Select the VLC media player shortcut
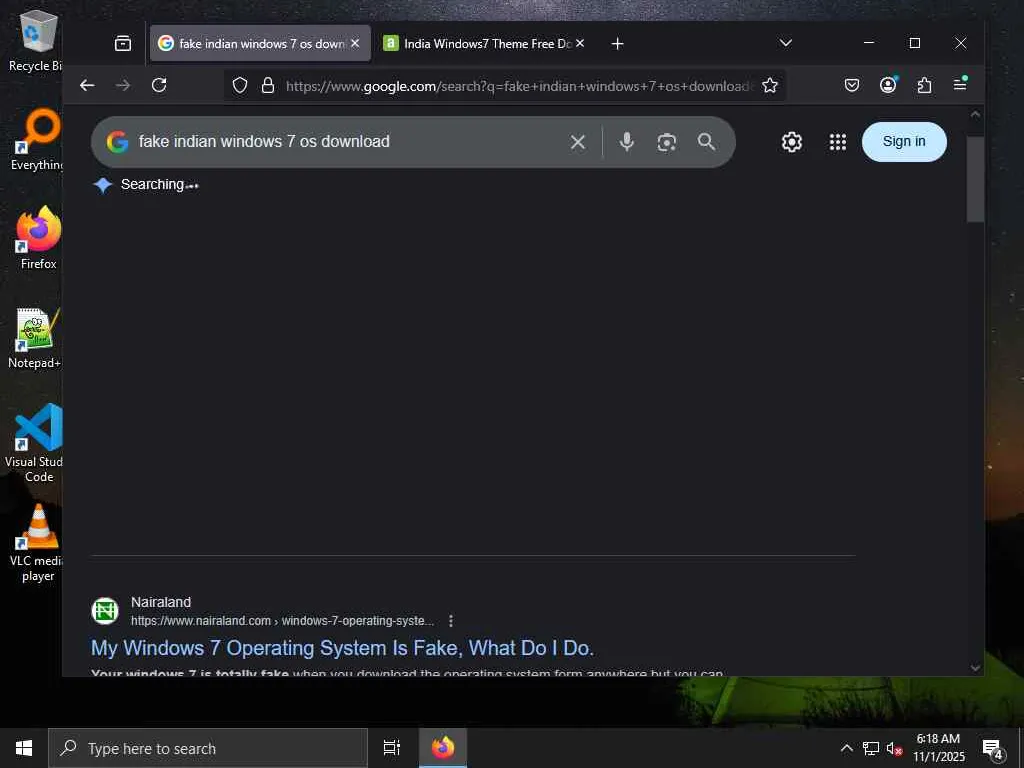Screen dimensions: 1024x768 [38, 542]
